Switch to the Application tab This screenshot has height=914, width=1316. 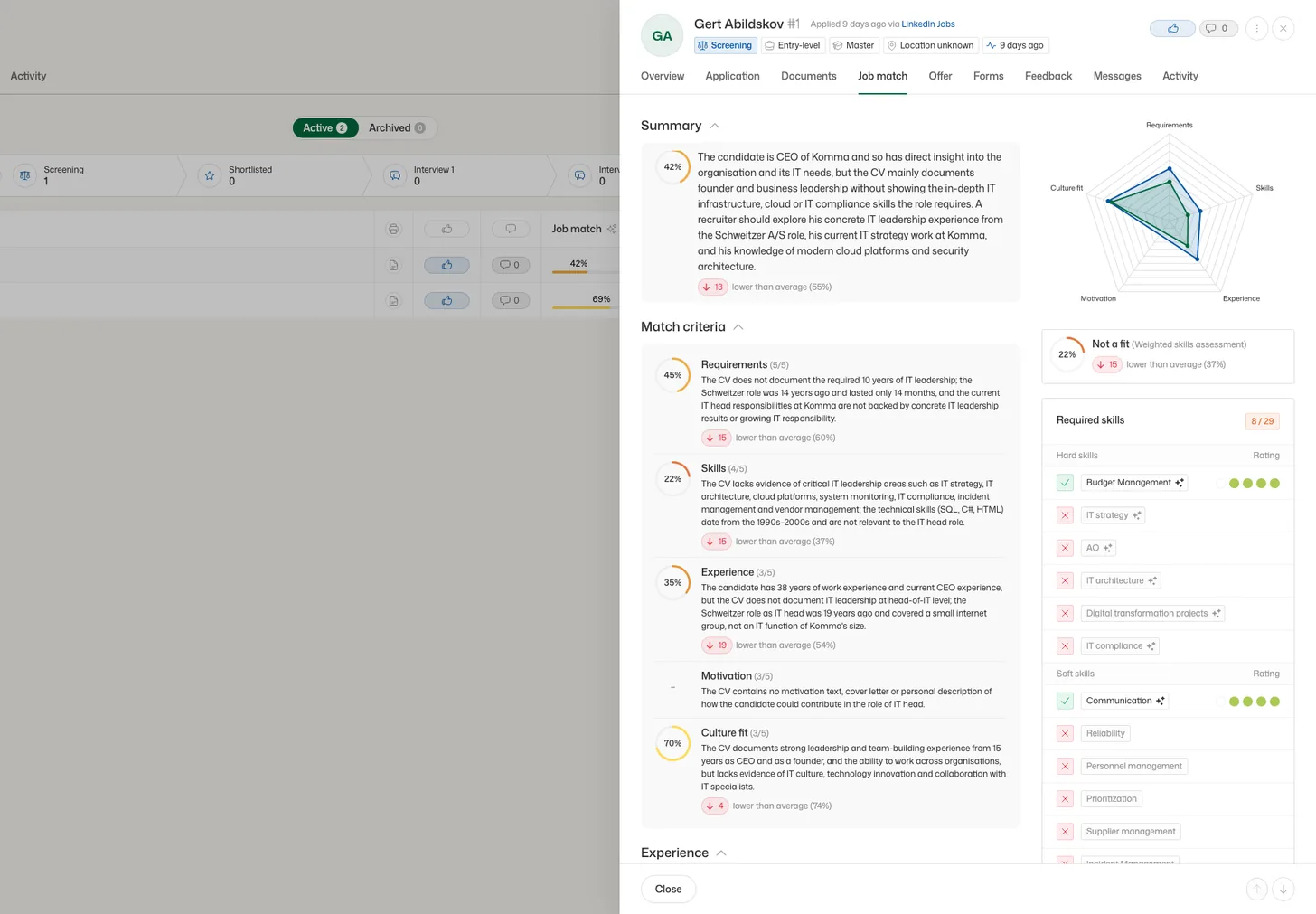pos(732,76)
